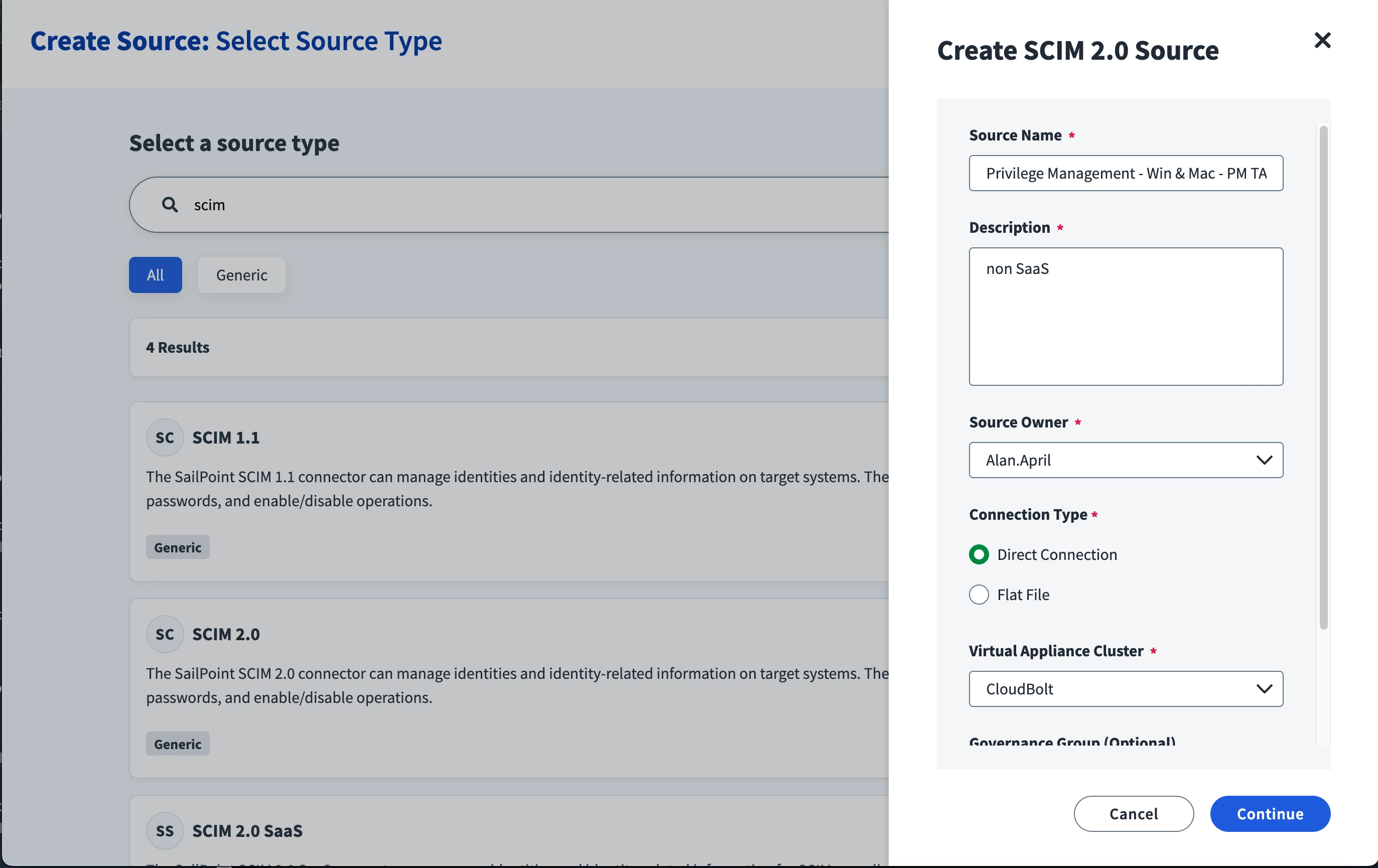The width and height of the screenshot is (1378, 868).
Task: Select the SCIM 2.0 SaaS source title
Action: [247, 831]
